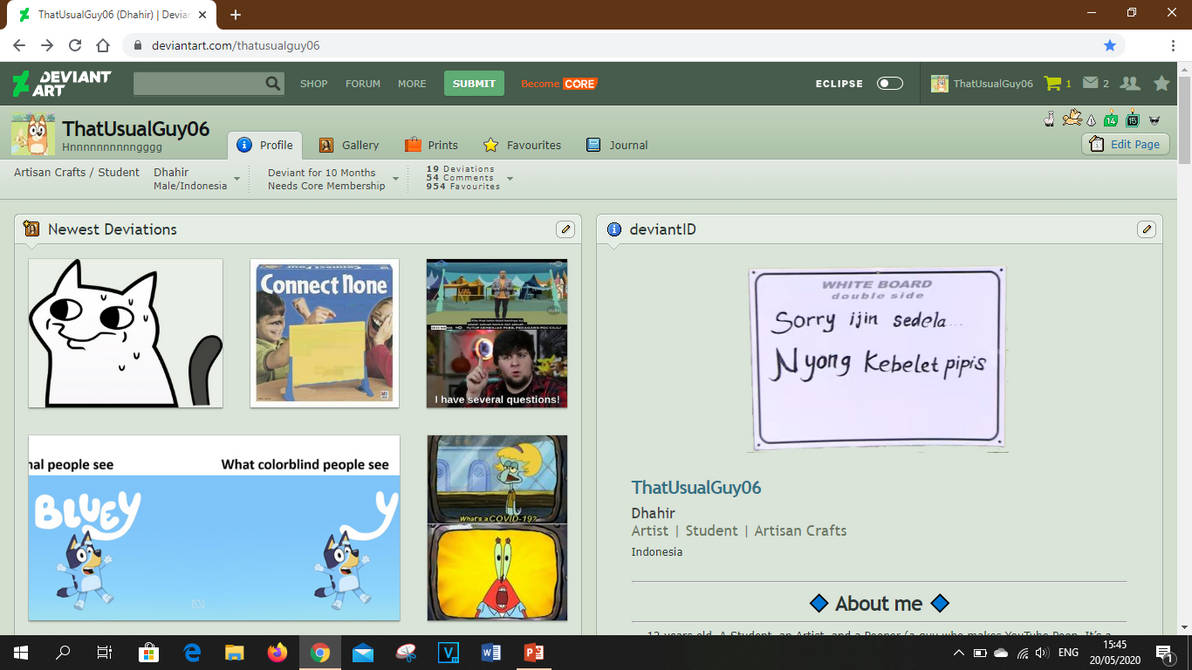
Task: Switch to the Profile tab
Action: tap(265, 145)
